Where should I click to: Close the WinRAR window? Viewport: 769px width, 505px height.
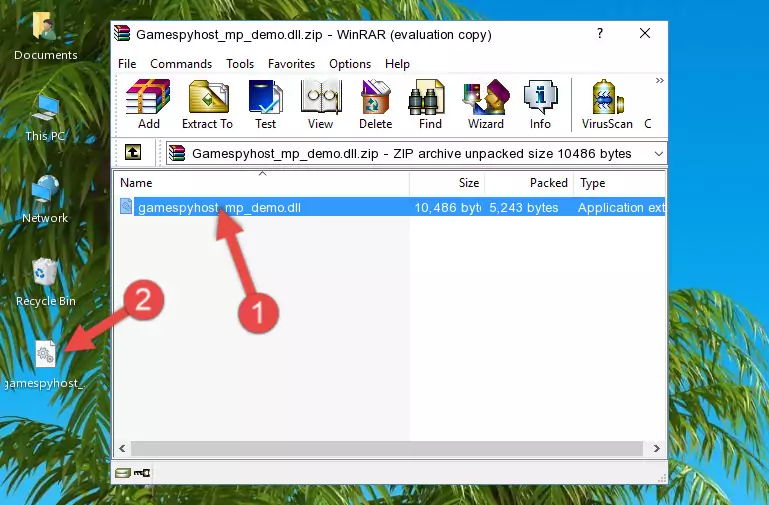tap(645, 33)
